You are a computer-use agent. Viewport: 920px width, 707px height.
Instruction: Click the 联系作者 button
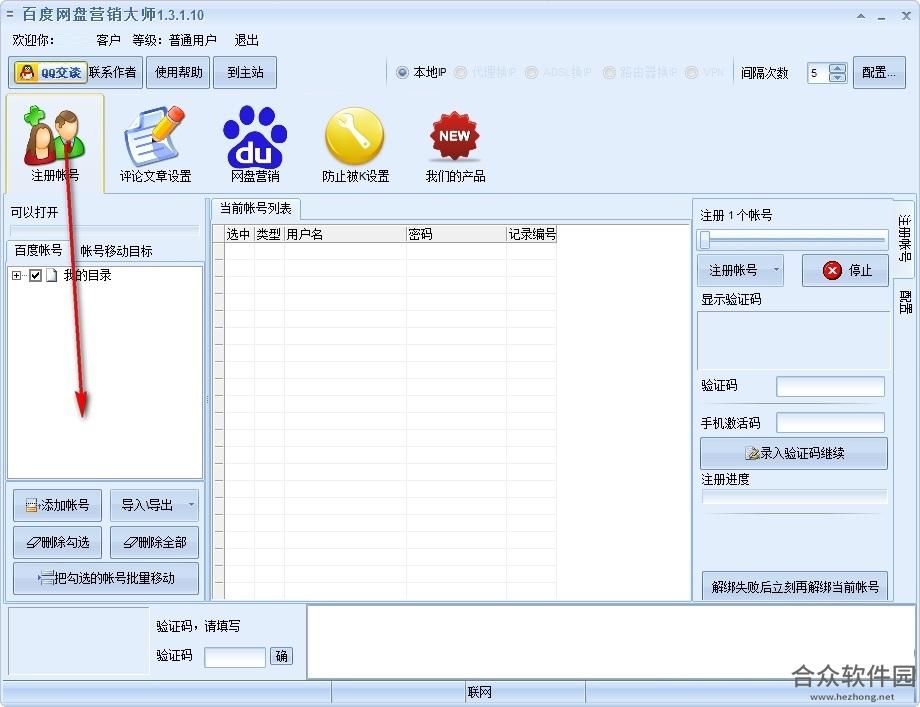pos(113,72)
